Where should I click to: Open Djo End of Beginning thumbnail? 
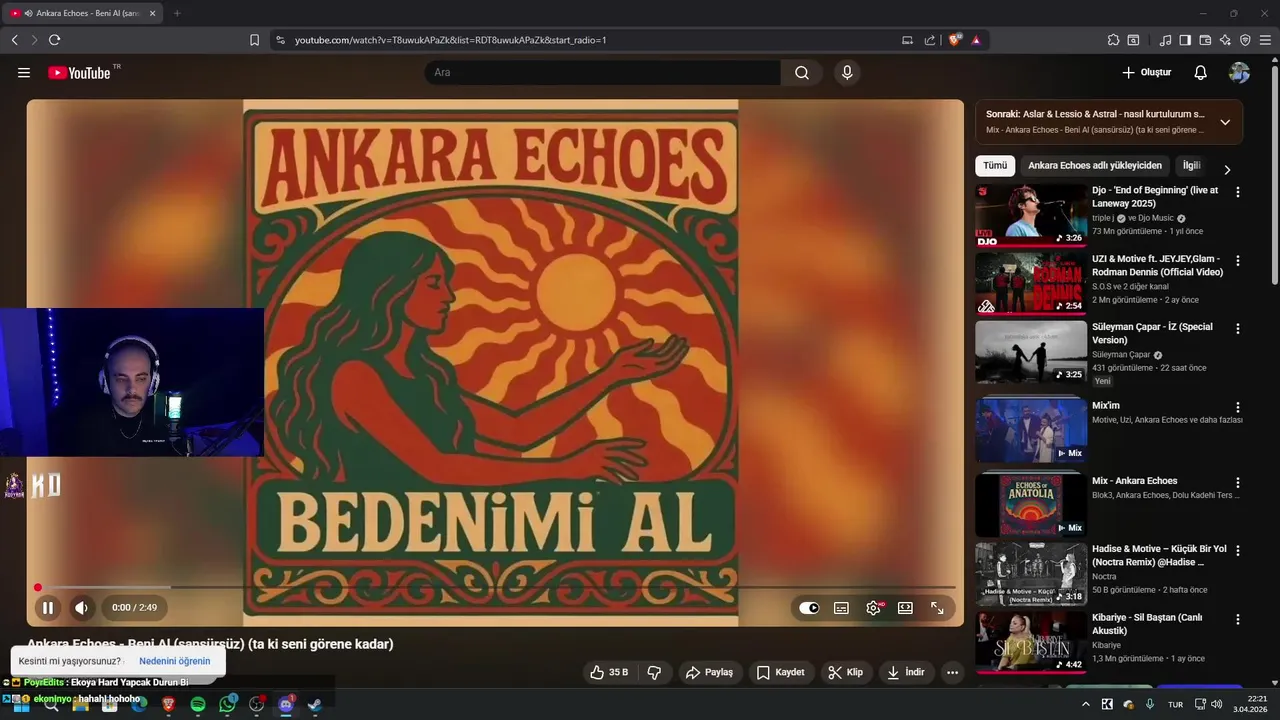point(1031,215)
